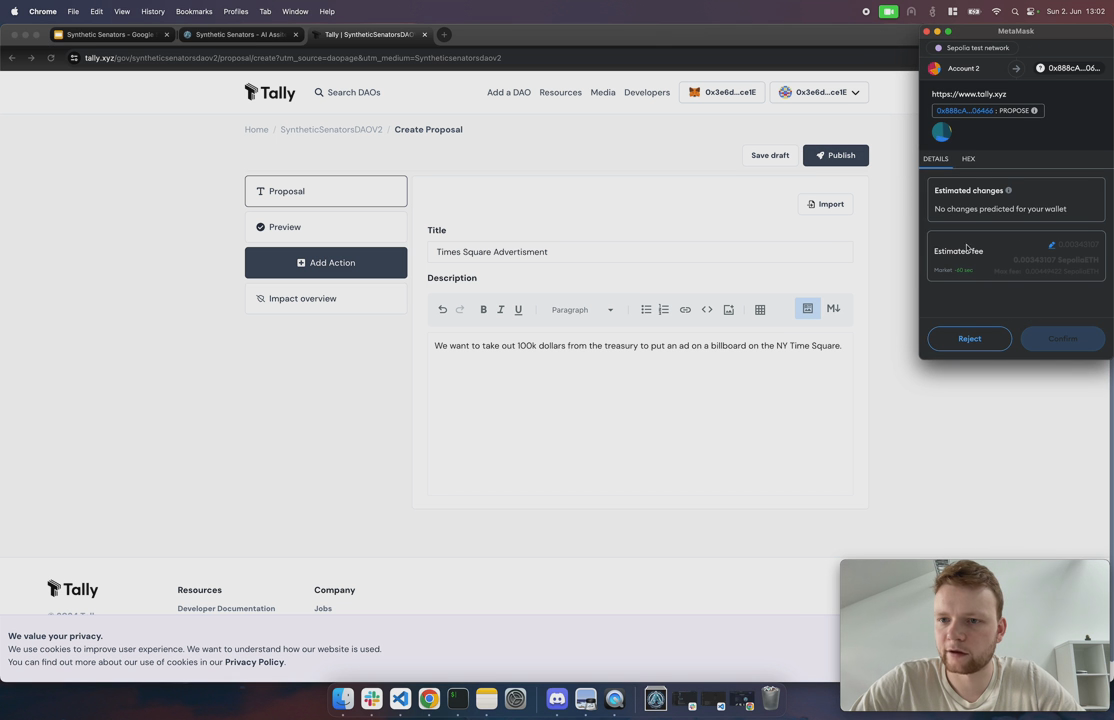Click the Sepolia test network pill
Screen dimensions: 1114x720
(972, 48)
